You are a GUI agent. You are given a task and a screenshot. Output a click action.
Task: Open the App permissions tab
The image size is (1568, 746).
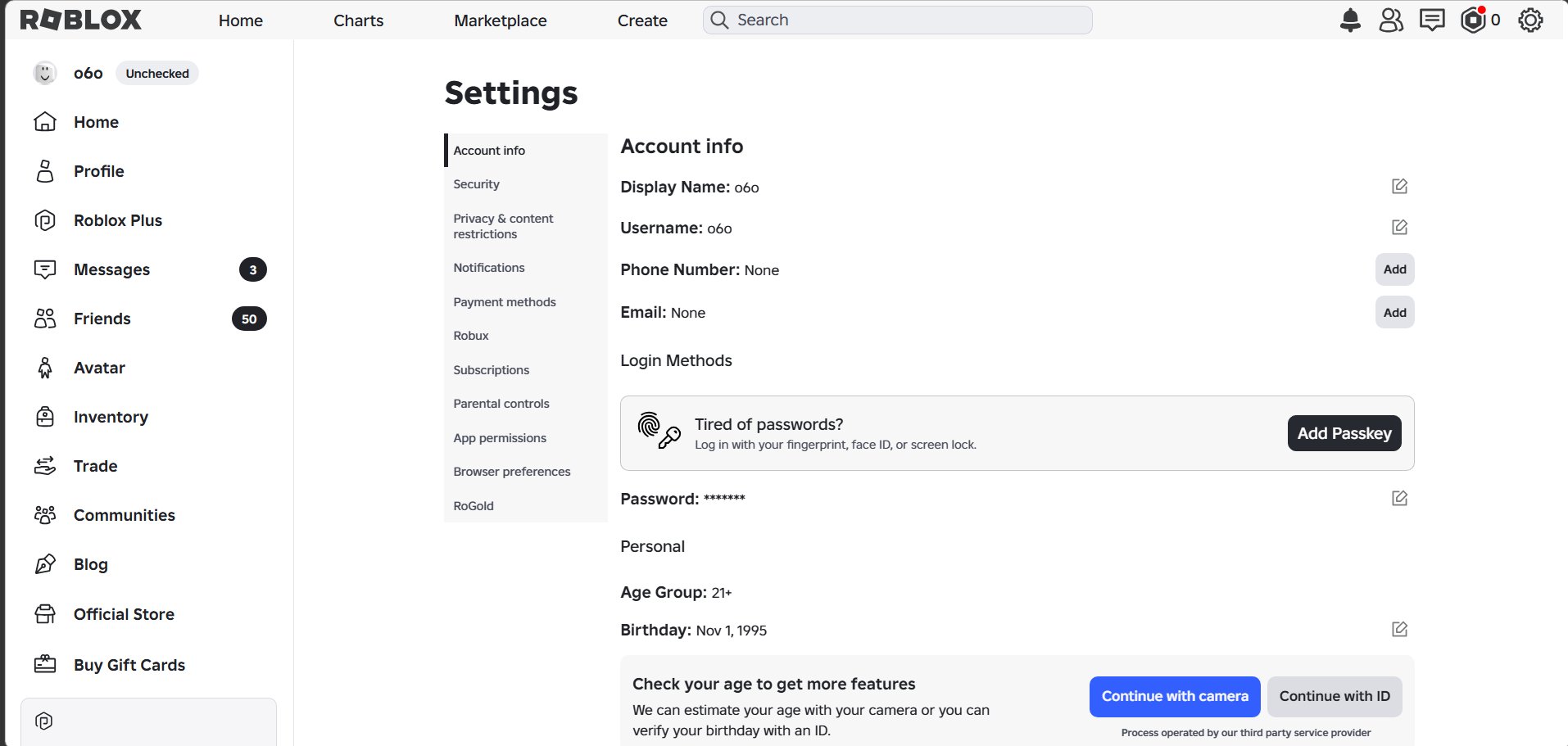[x=526, y=438]
